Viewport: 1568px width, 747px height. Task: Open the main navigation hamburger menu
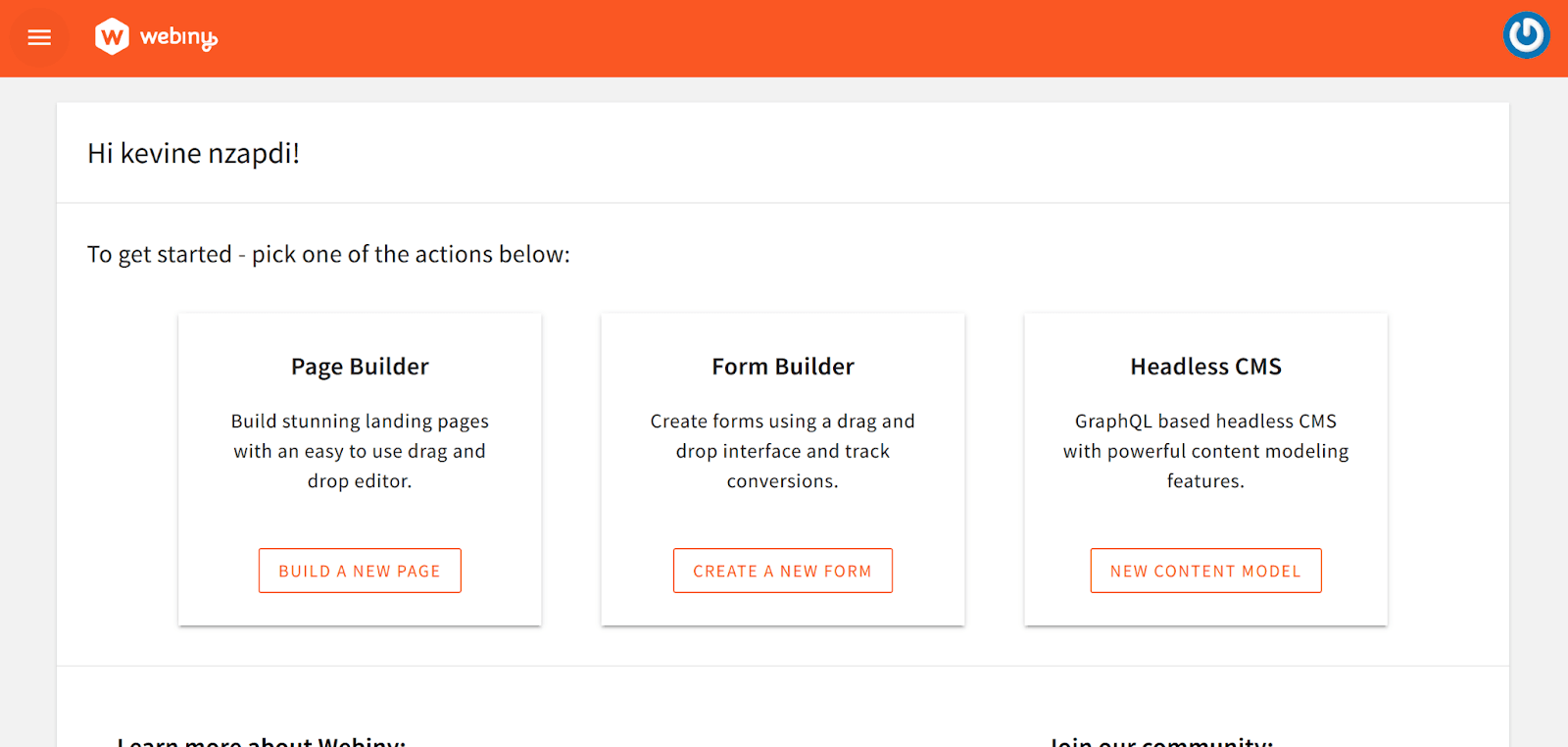[39, 37]
